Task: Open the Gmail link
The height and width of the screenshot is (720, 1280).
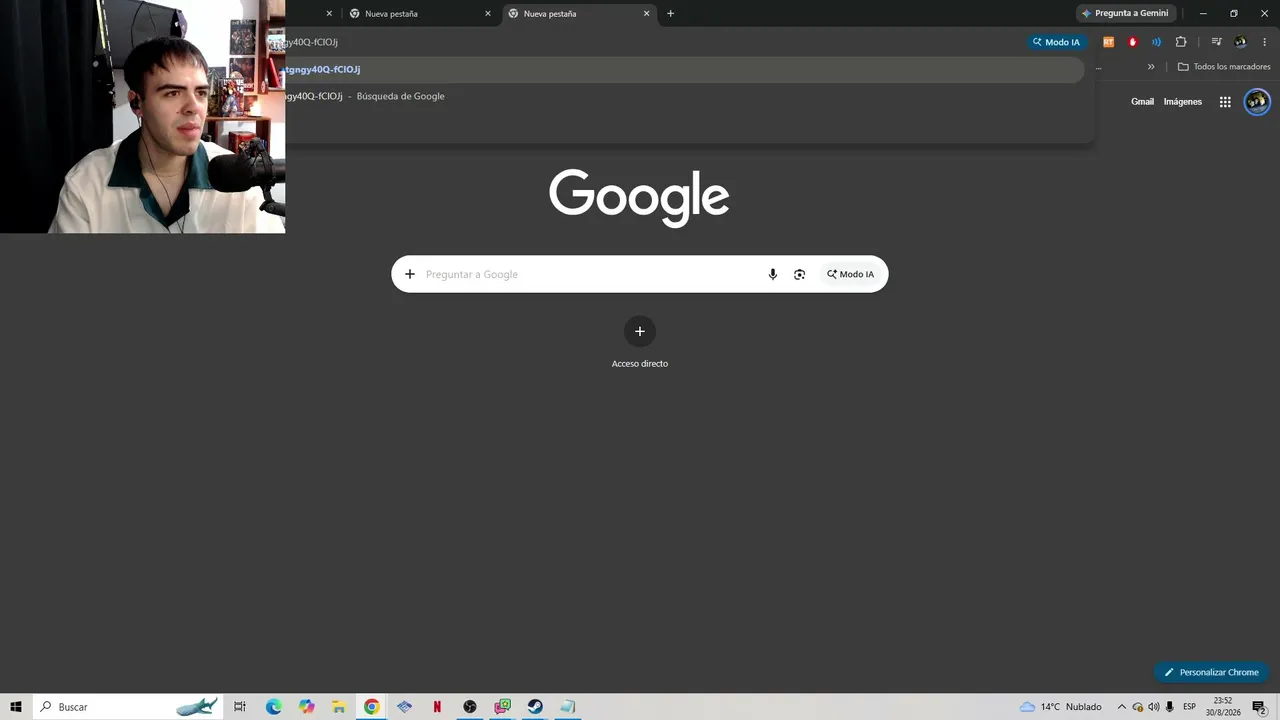Action: pos(1142,101)
